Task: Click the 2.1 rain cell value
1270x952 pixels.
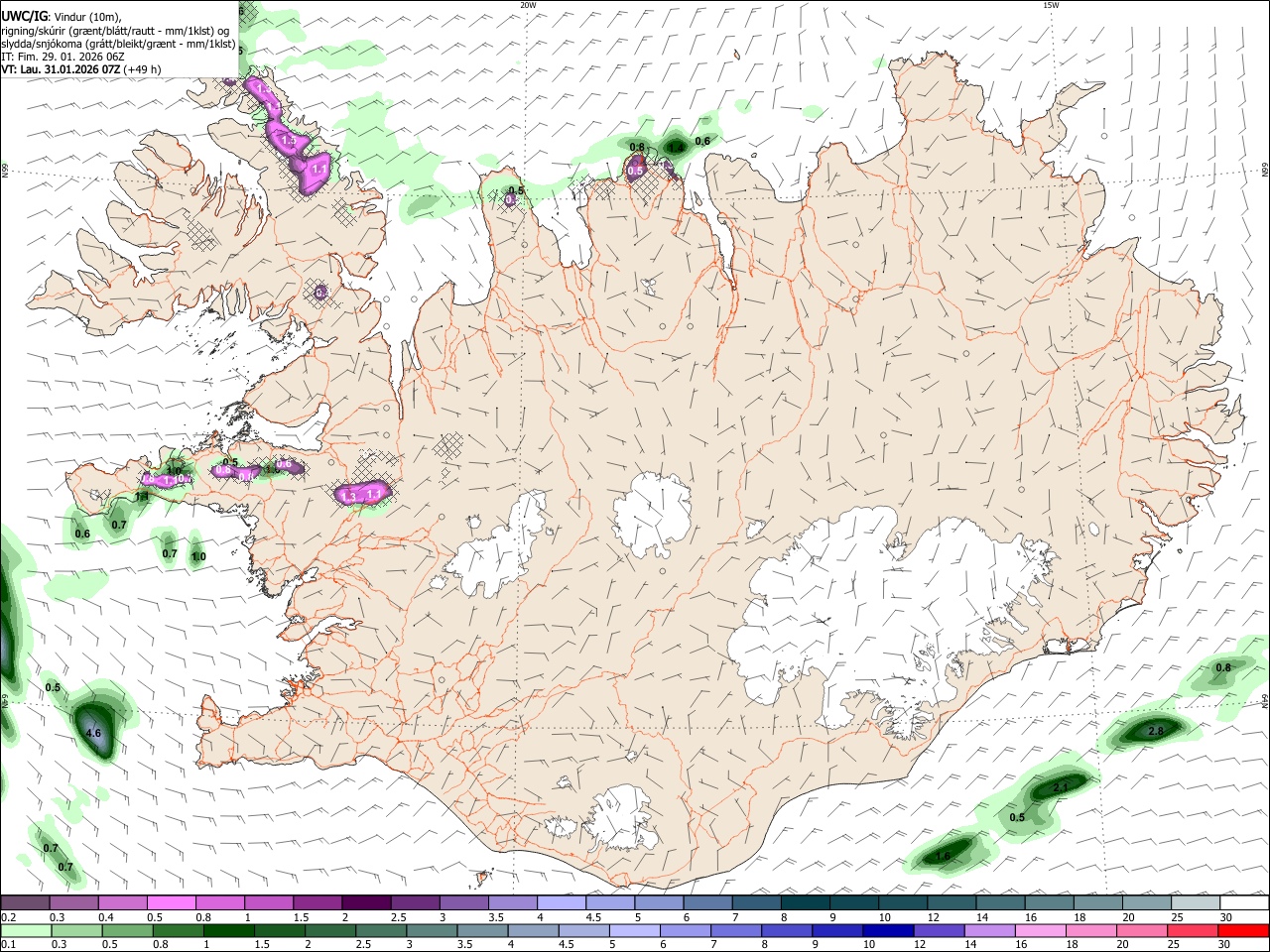Action: [1061, 787]
